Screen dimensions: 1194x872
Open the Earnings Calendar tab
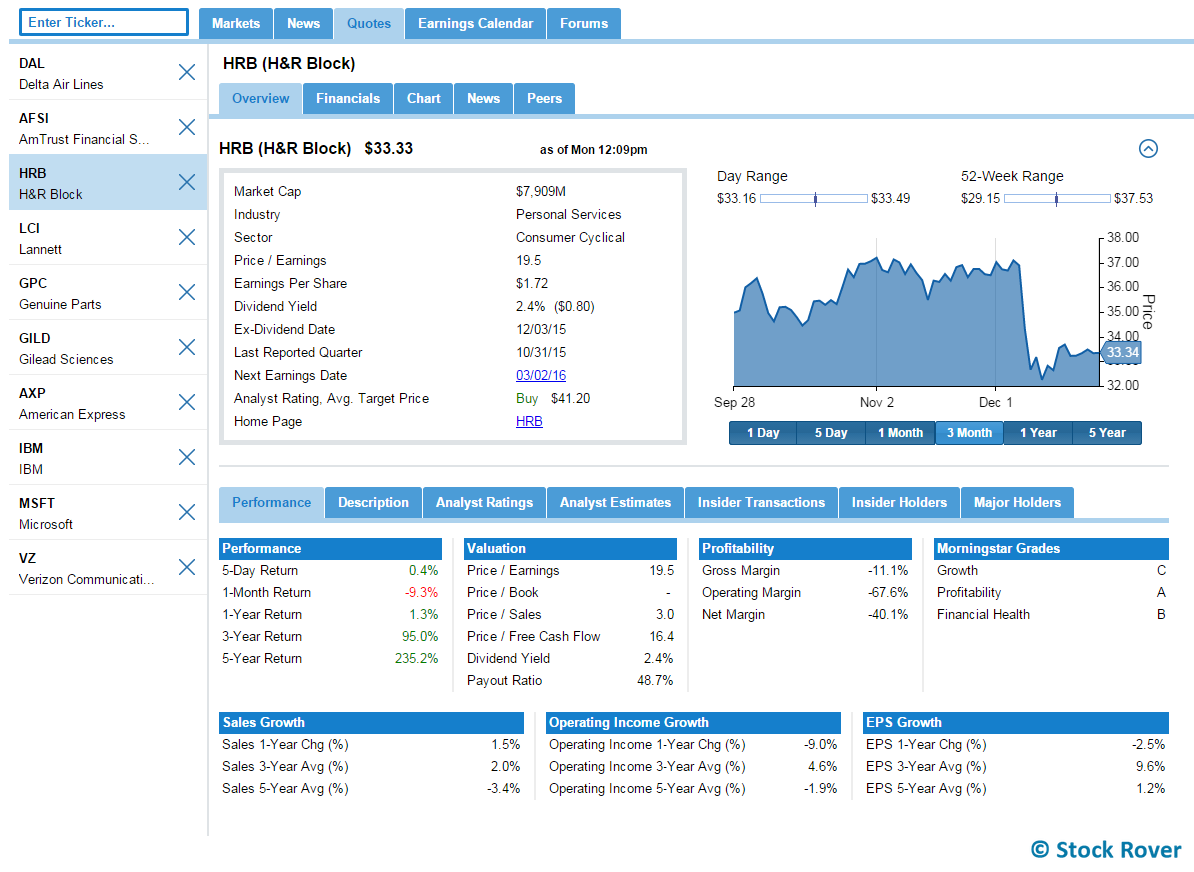click(475, 24)
